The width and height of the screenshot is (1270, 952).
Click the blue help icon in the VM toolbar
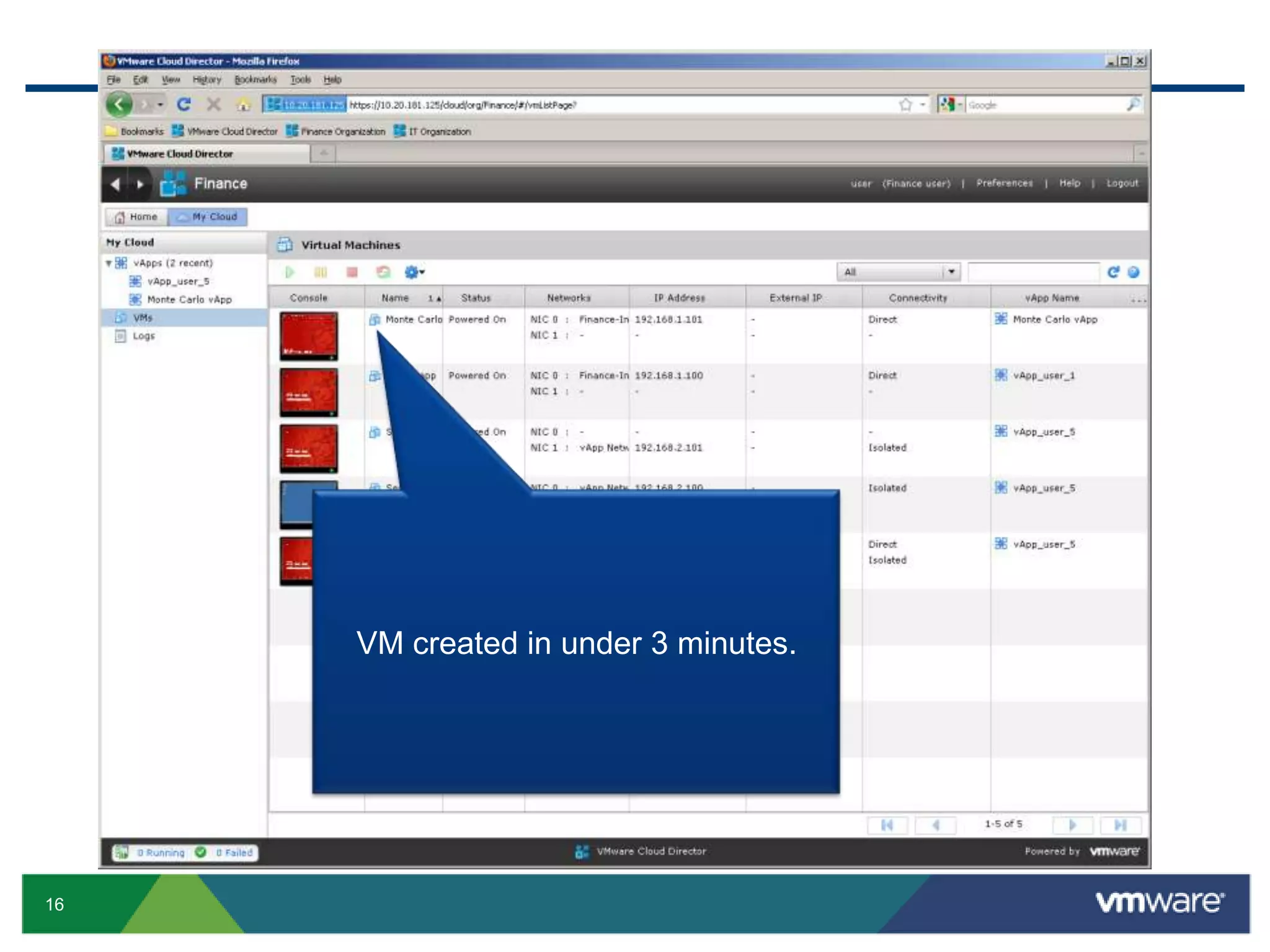(x=1134, y=272)
